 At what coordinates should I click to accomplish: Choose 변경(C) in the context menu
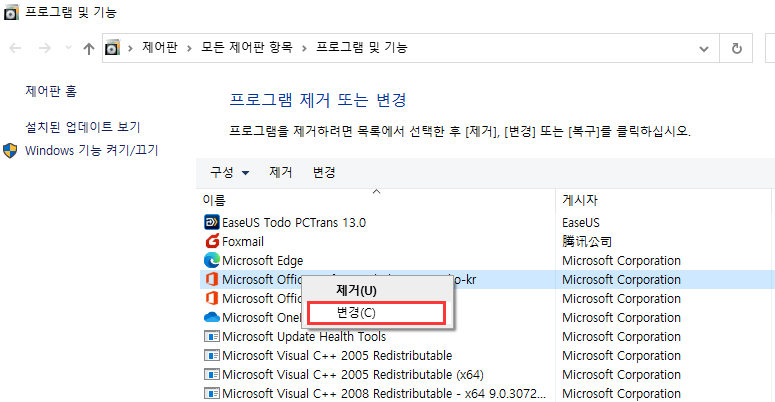[376, 313]
